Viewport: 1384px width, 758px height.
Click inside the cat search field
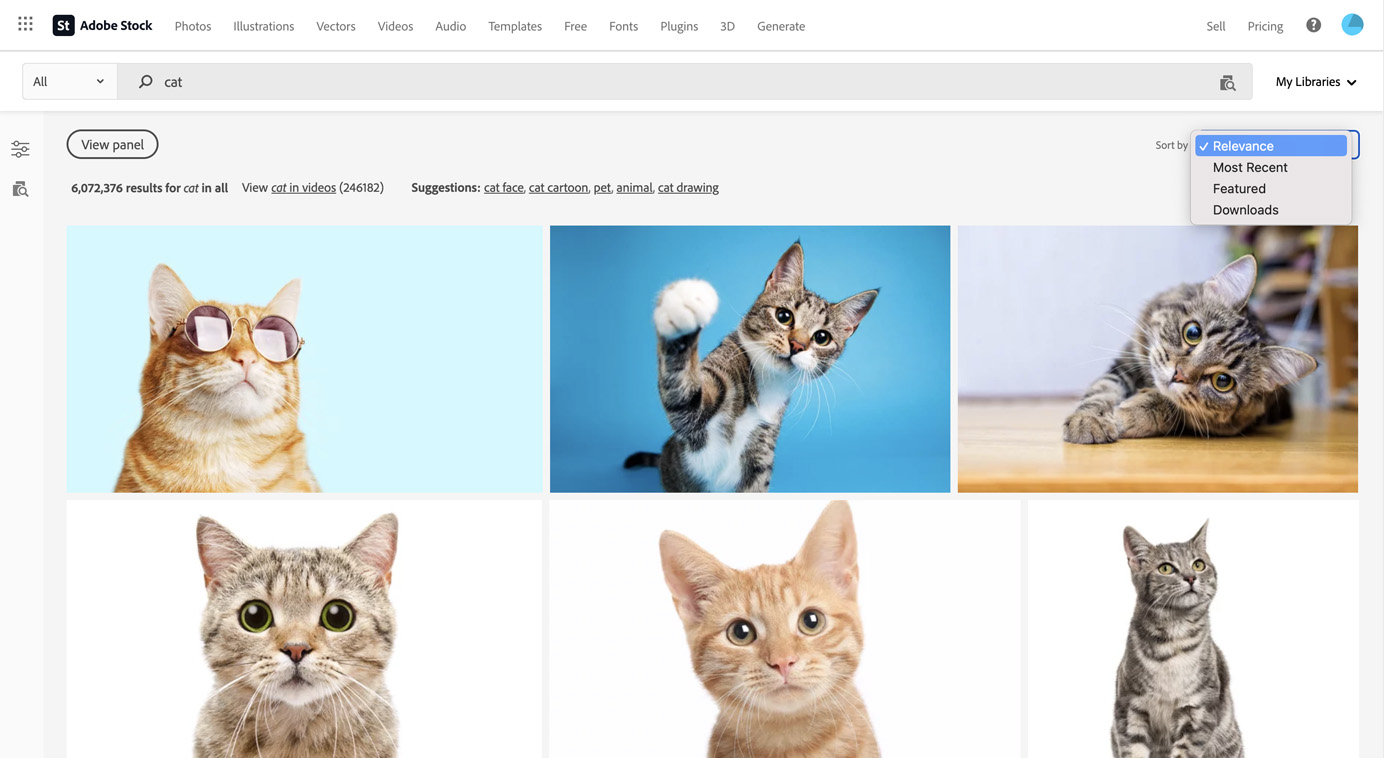[680, 82]
